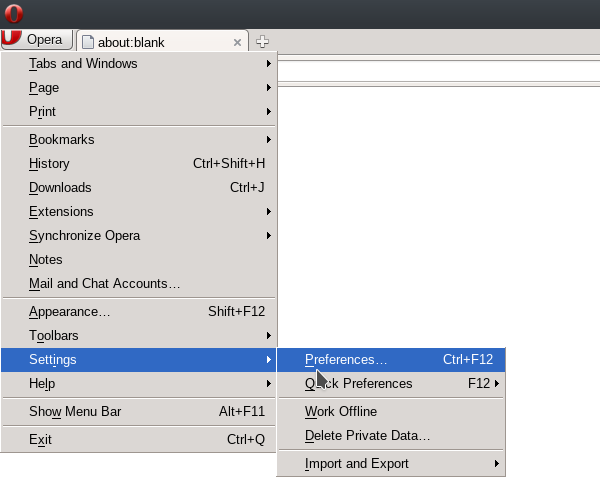Expand arrow next to Synchronize Opera
600x500 pixels.
coord(269,236)
